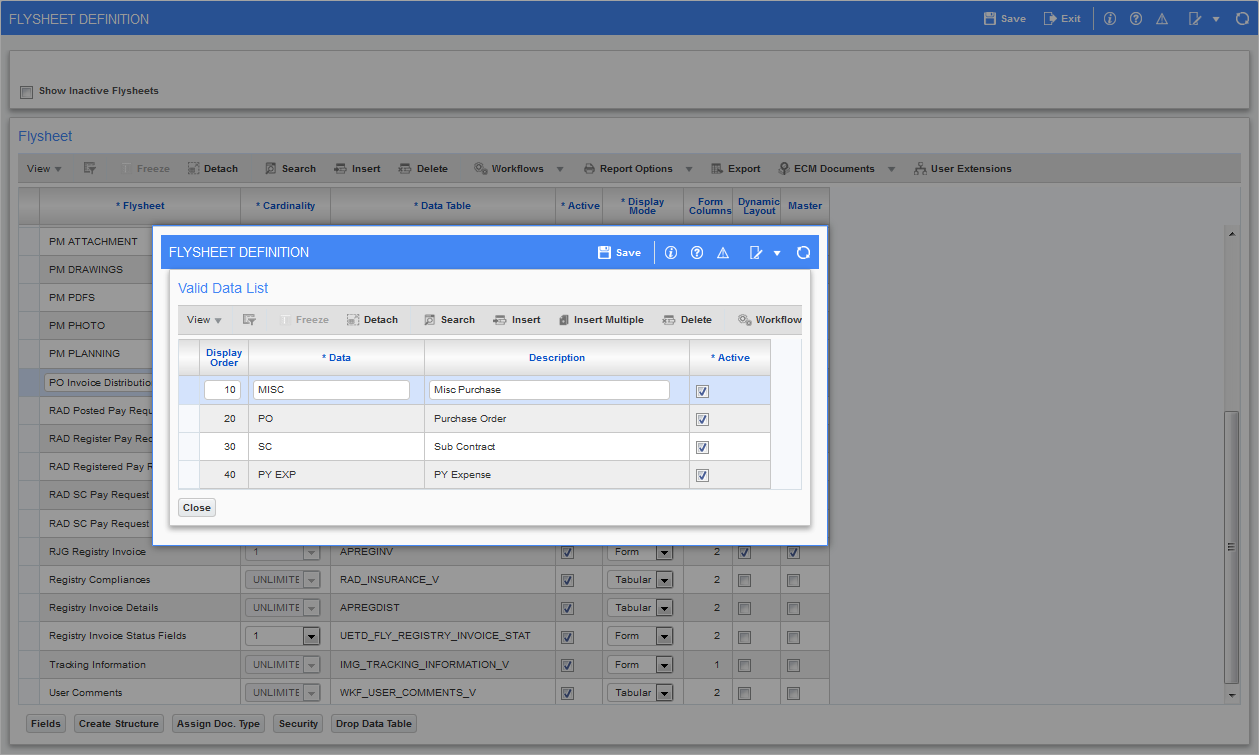Click the refresh icon in the dialog header
This screenshot has width=1259, height=755.
click(x=803, y=253)
